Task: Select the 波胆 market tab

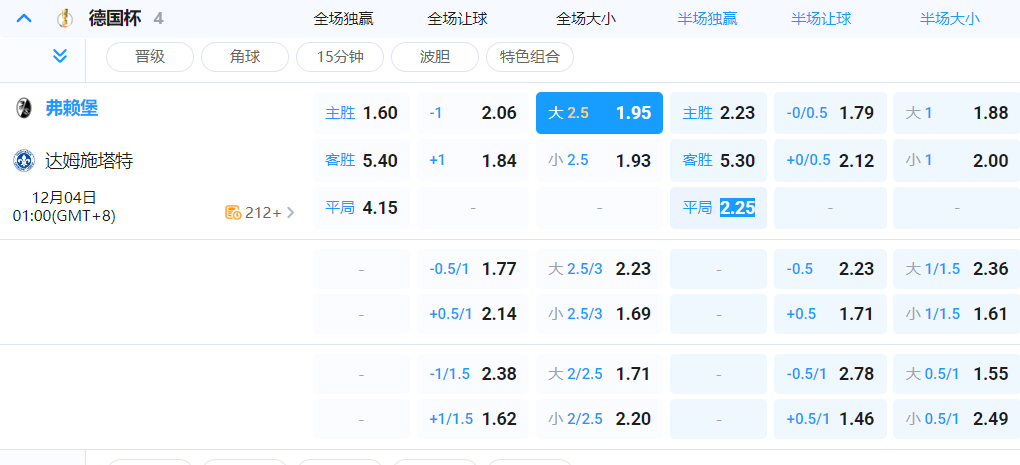Action: click(435, 57)
